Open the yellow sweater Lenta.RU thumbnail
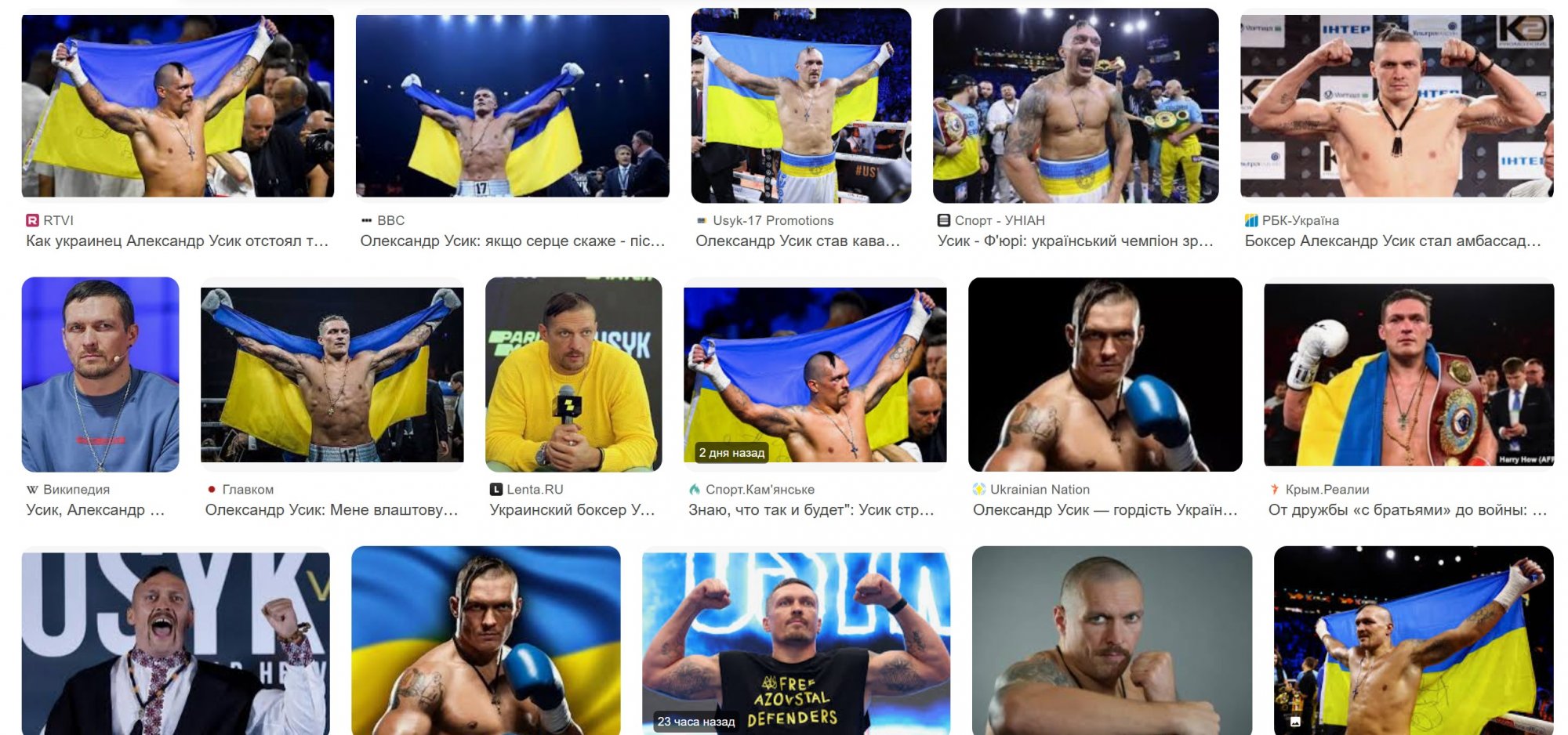 point(574,375)
